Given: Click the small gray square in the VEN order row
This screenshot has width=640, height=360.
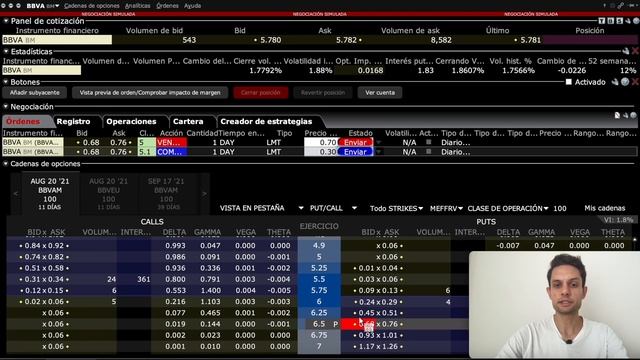Looking at the screenshot, I should pyautogui.click(x=429, y=142).
